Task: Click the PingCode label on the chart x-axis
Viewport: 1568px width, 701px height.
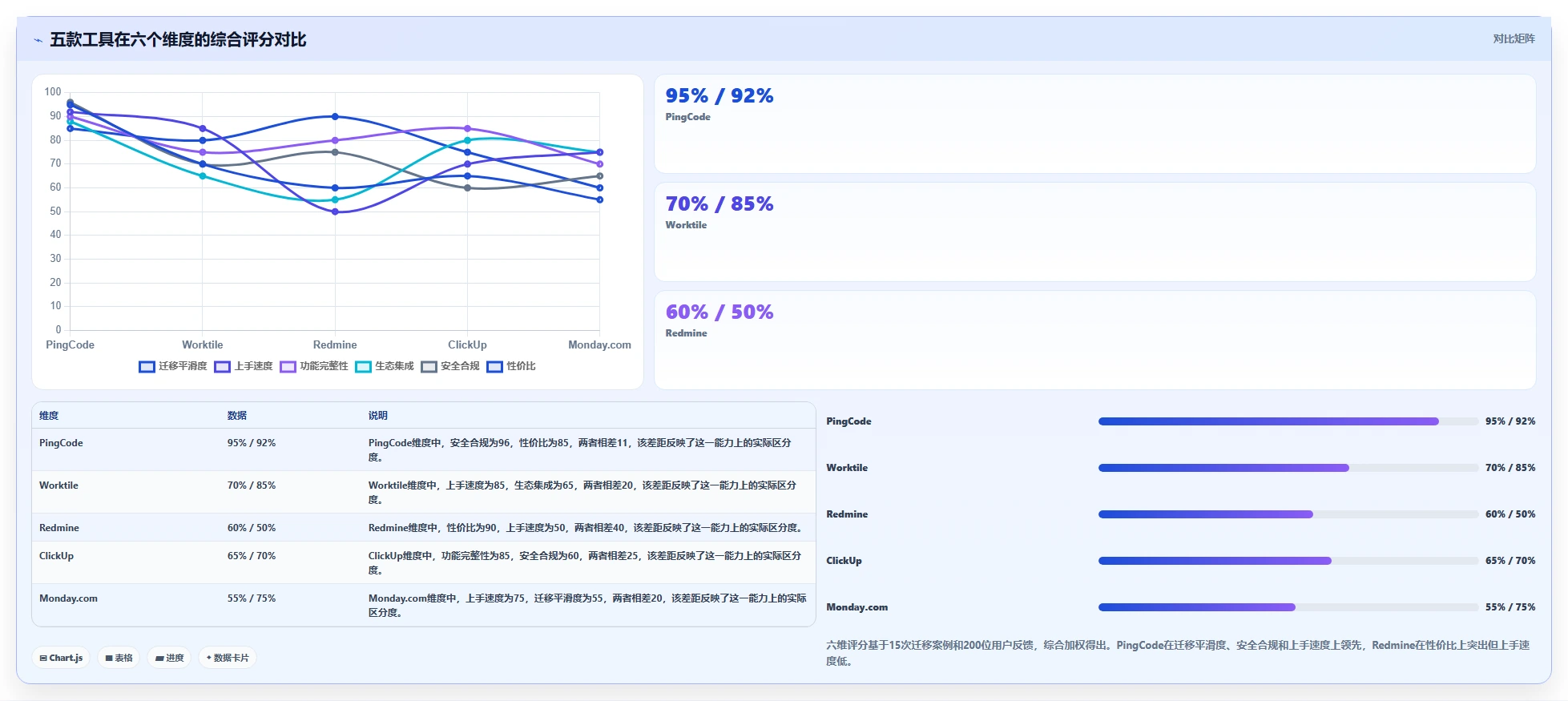Action: click(70, 345)
